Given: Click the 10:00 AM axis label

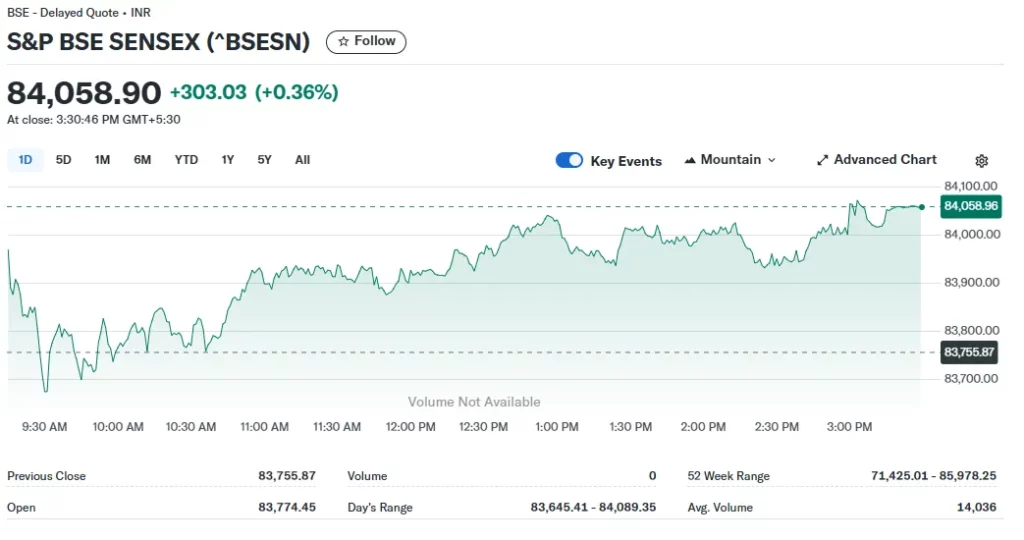Looking at the screenshot, I should [x=118, y=427].
